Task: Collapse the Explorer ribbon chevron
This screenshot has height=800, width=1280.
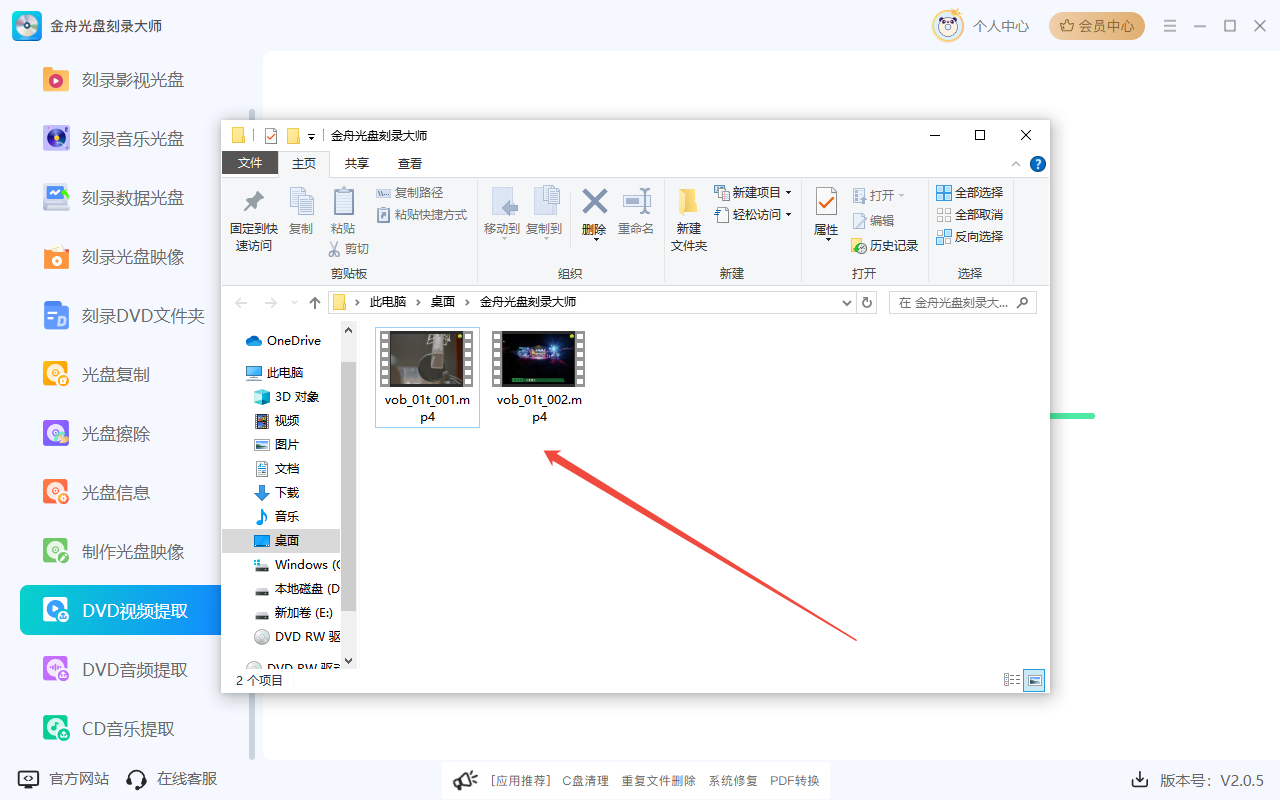Action: [x=1016, y=164]
